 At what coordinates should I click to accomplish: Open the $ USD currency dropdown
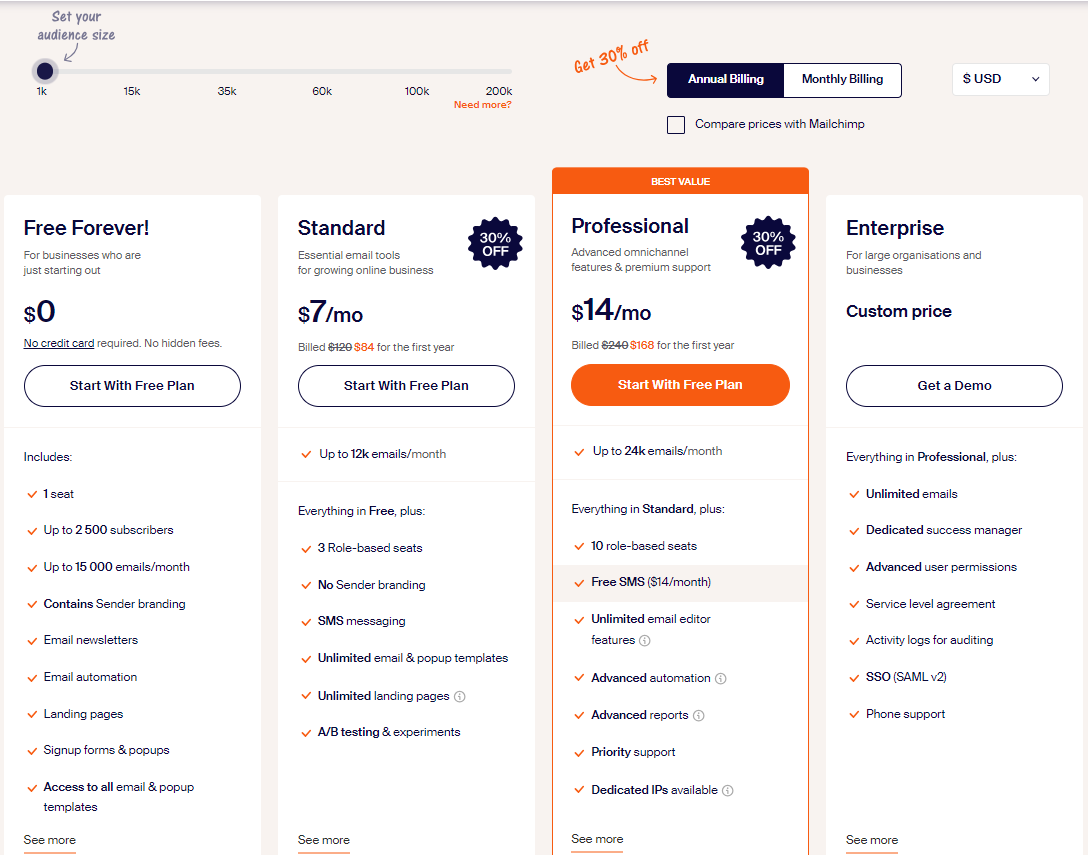coord(1000,79)
